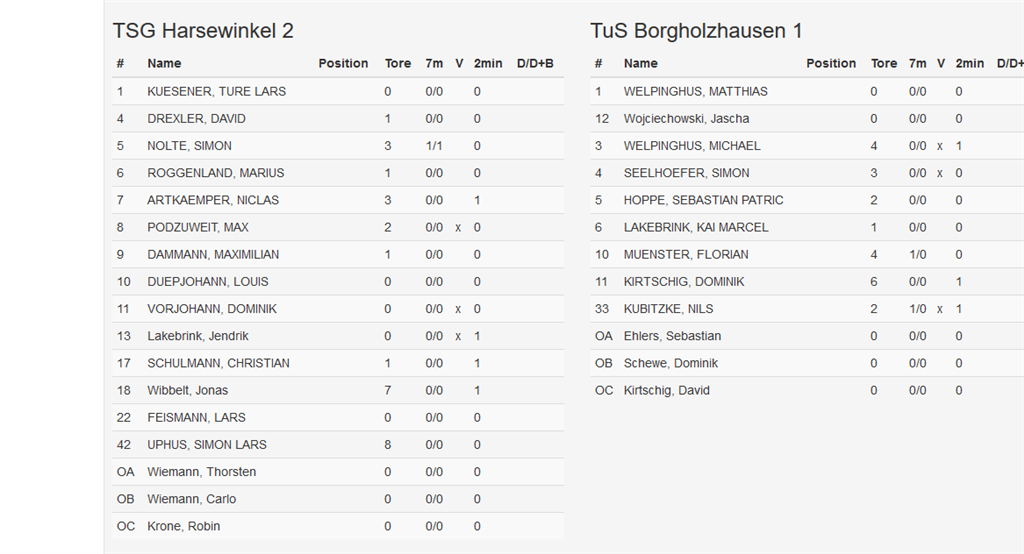
Task: Select Krone, Robin in the officials rows
Action: click(x=183, y=526)
